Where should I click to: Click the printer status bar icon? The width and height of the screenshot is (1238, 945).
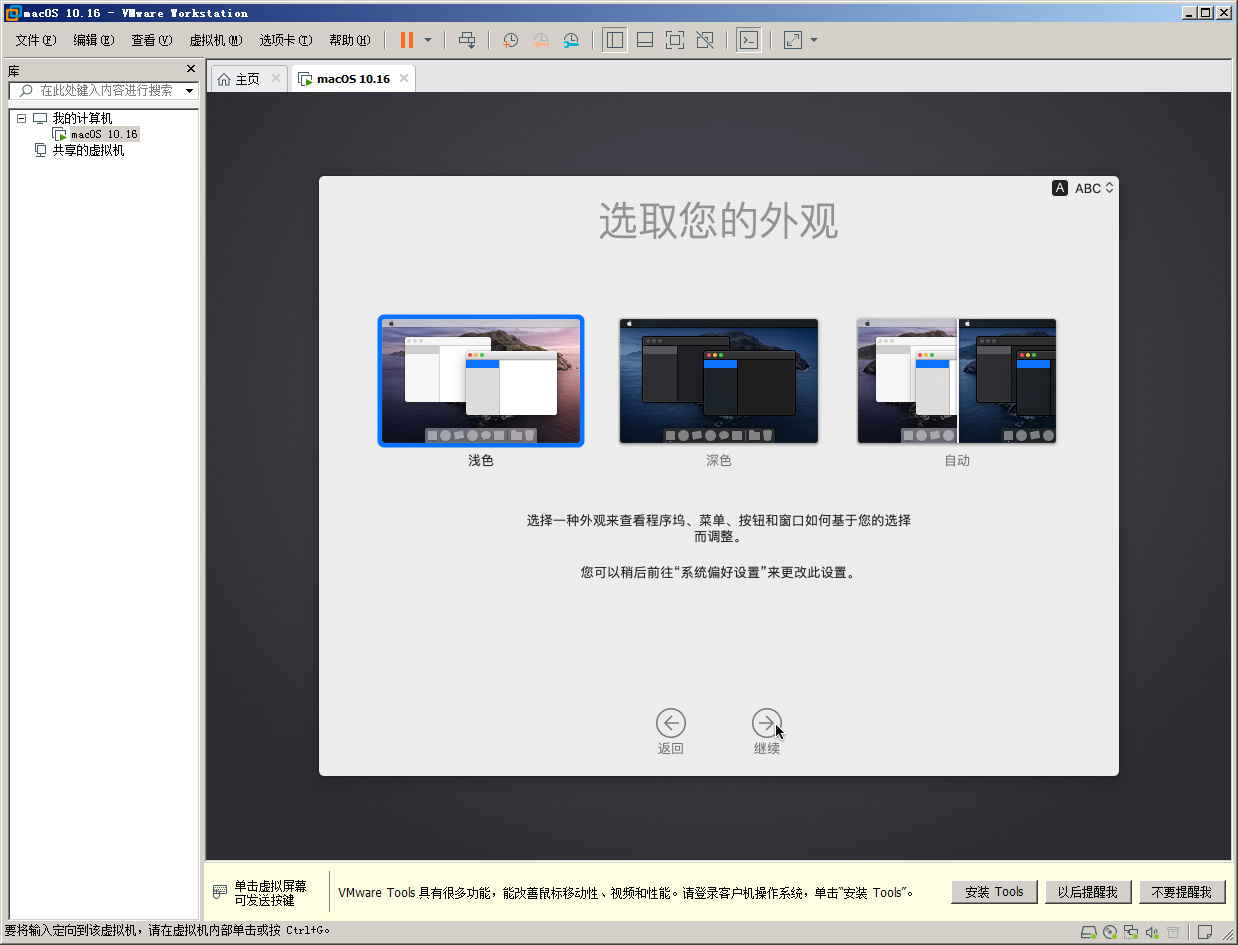pos(1173,933)
